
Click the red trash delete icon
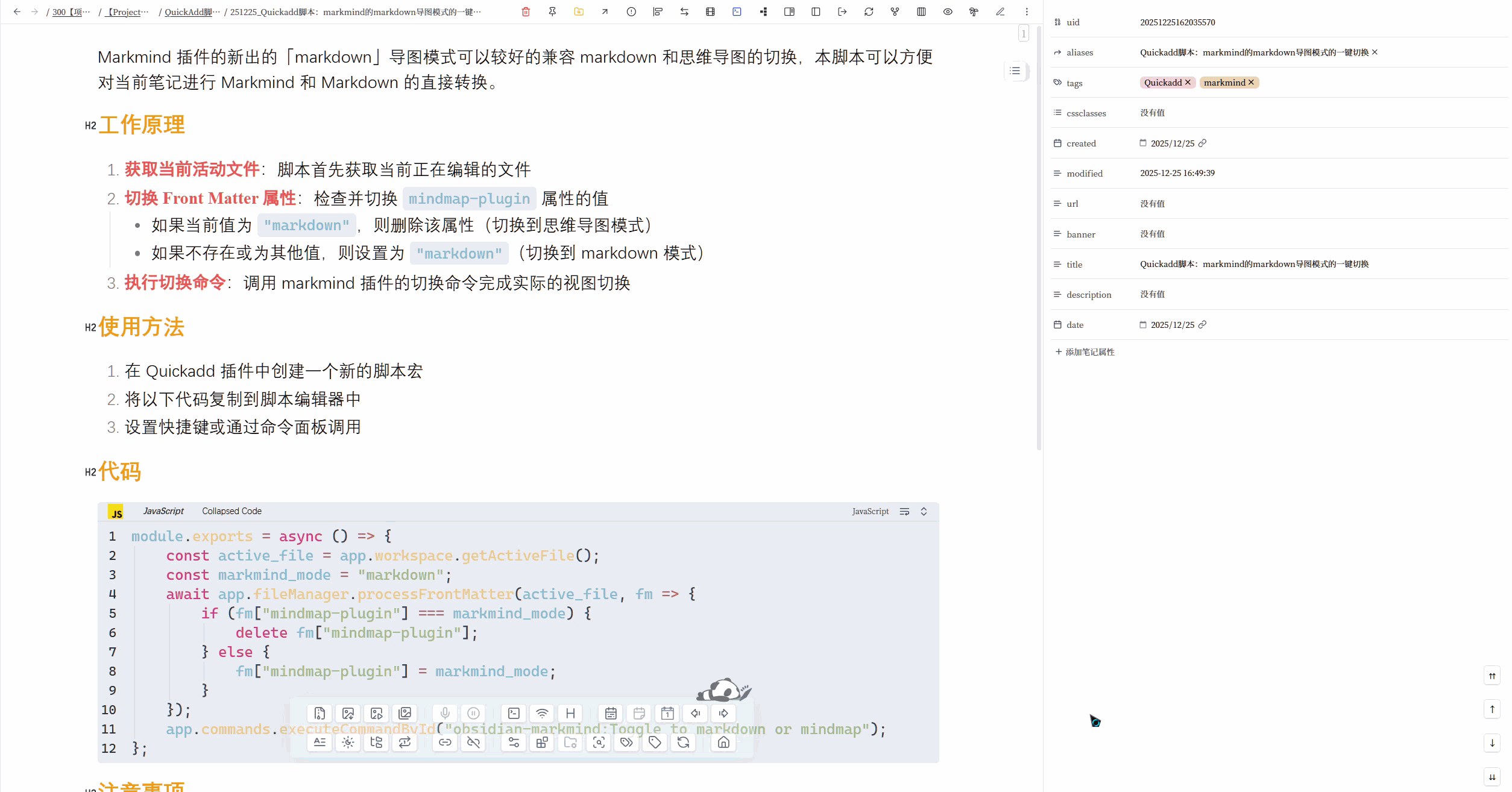point(526,11)
